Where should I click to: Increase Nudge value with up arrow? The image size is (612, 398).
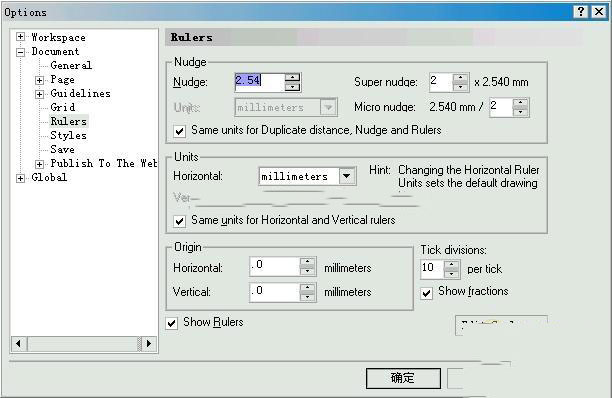[x=292, y=78]
